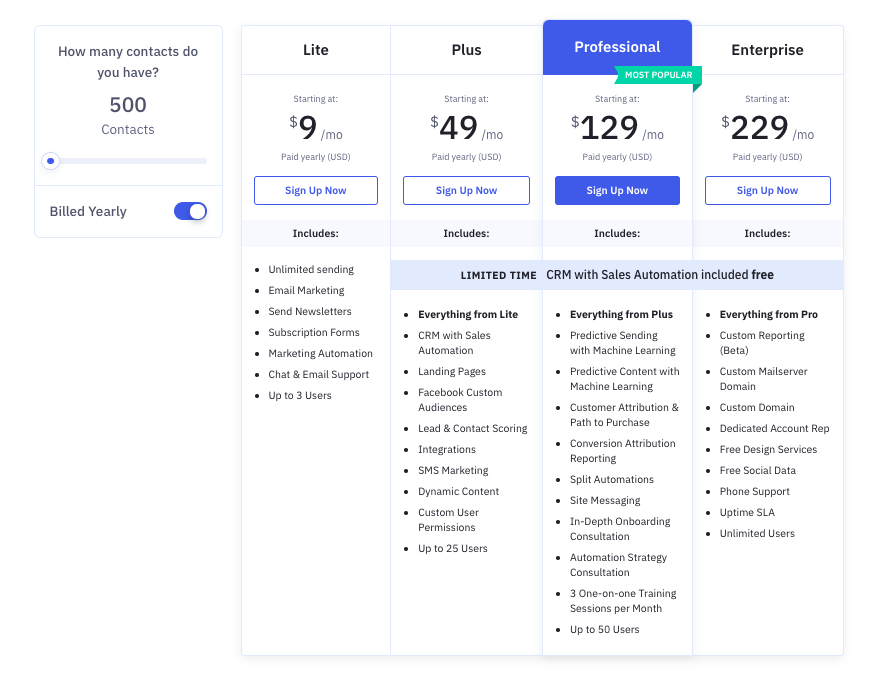Select the Enterprise plan header
The height and width of the screenshot is (673, 872).
coord(767,50)
